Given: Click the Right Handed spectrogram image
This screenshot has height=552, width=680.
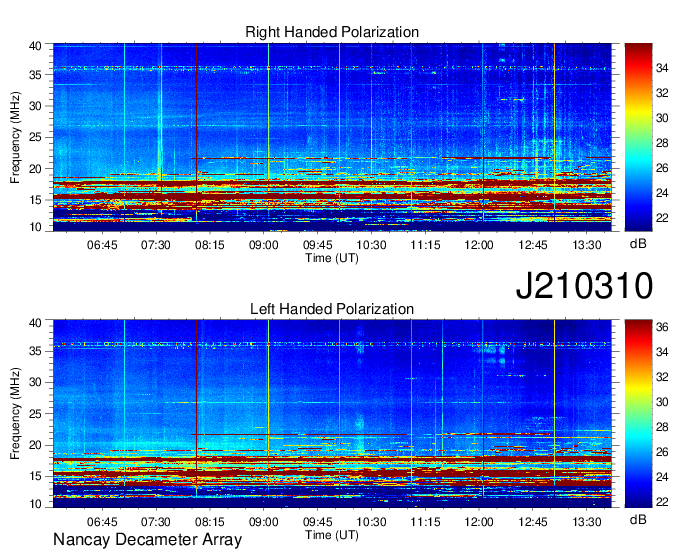Looking at the screenshot, I should 332,137.
